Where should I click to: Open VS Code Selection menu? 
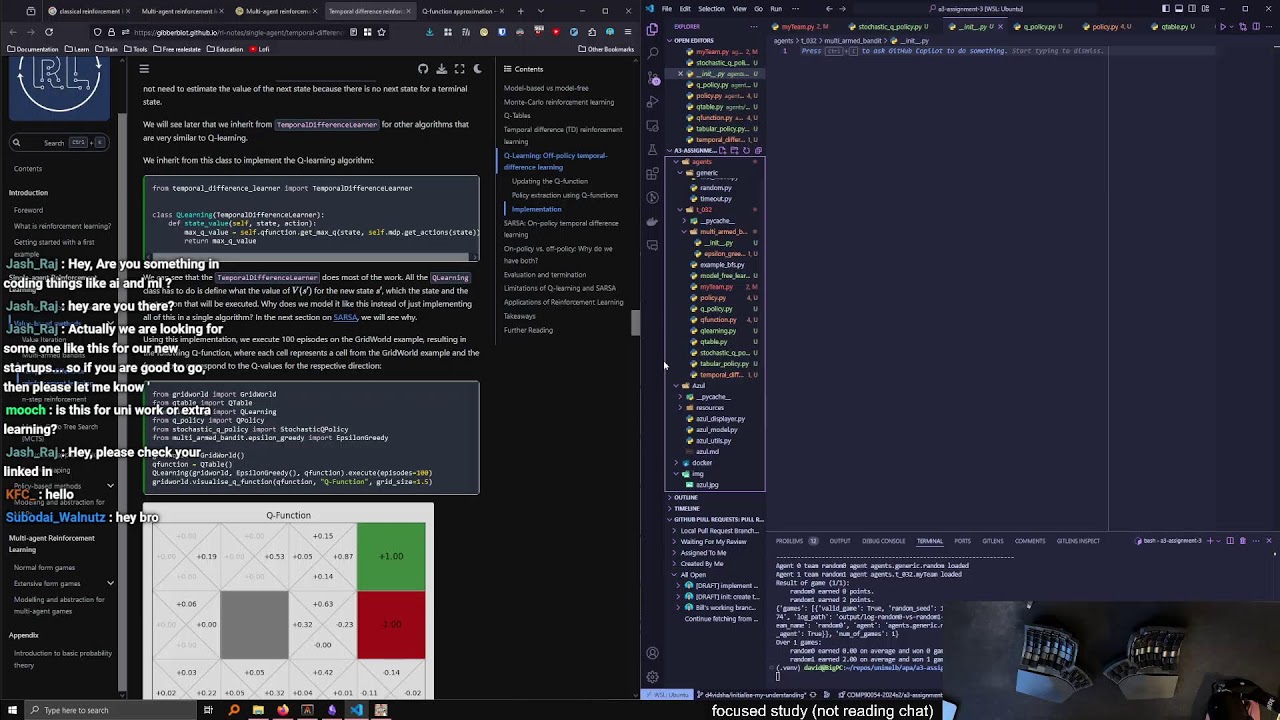(711, 9)
